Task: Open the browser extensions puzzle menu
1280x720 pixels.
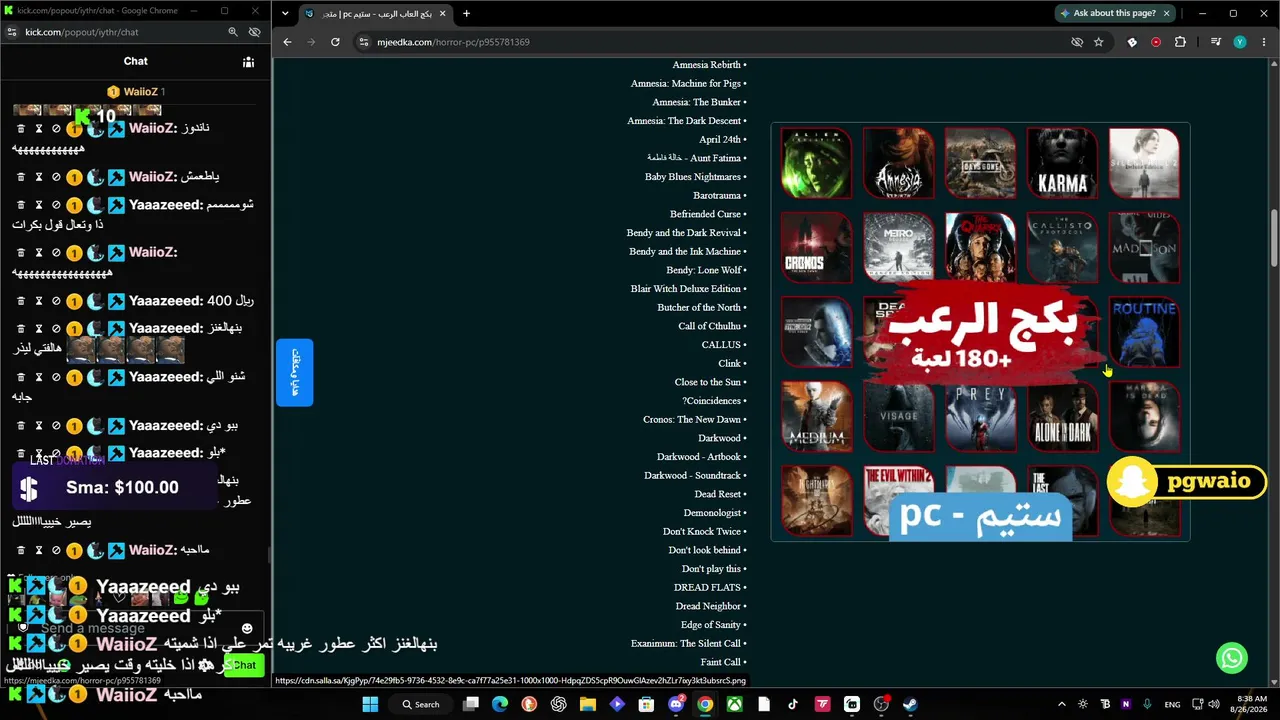Action: click(x=1180, y=42)
